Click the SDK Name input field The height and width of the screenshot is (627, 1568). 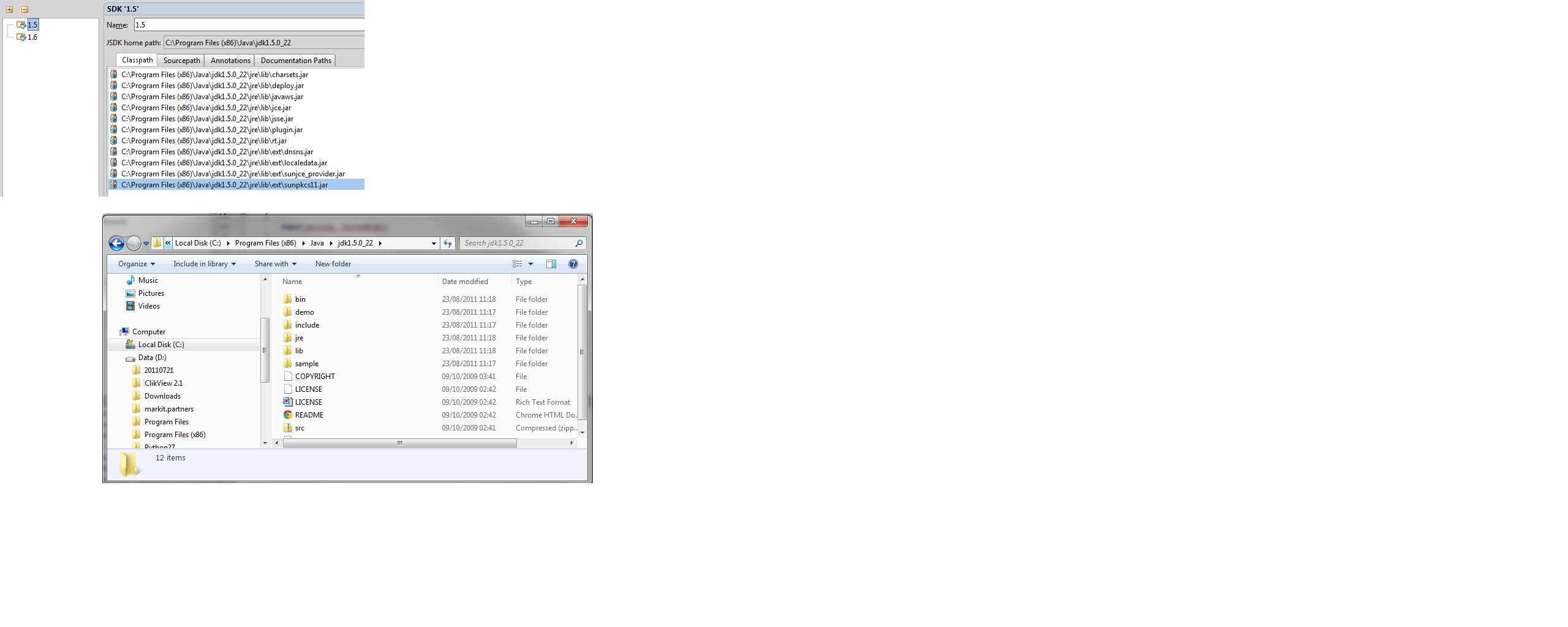pos(249,24)
